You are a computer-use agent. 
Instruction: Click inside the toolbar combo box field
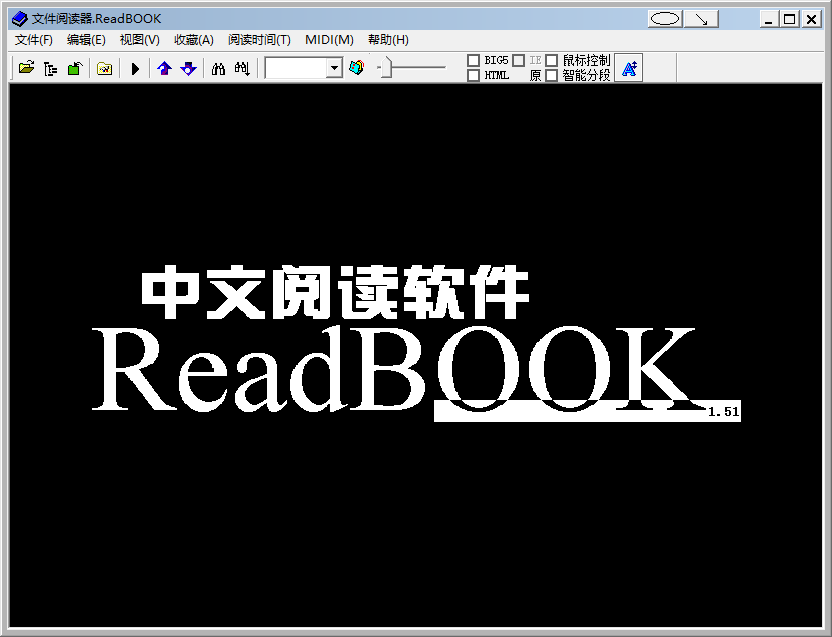click(x=296, y=68)
